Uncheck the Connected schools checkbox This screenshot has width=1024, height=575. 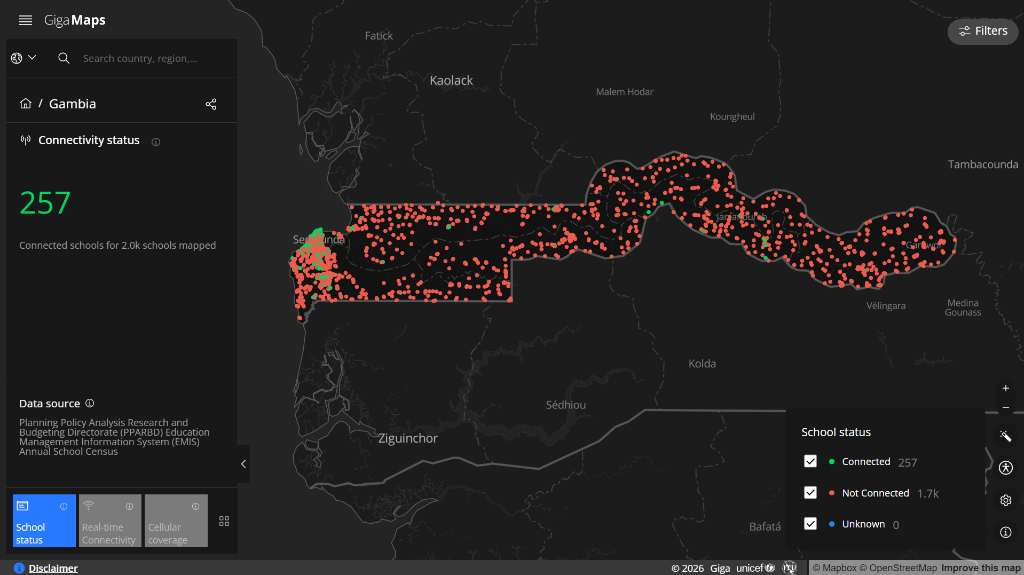pos(810,461)
